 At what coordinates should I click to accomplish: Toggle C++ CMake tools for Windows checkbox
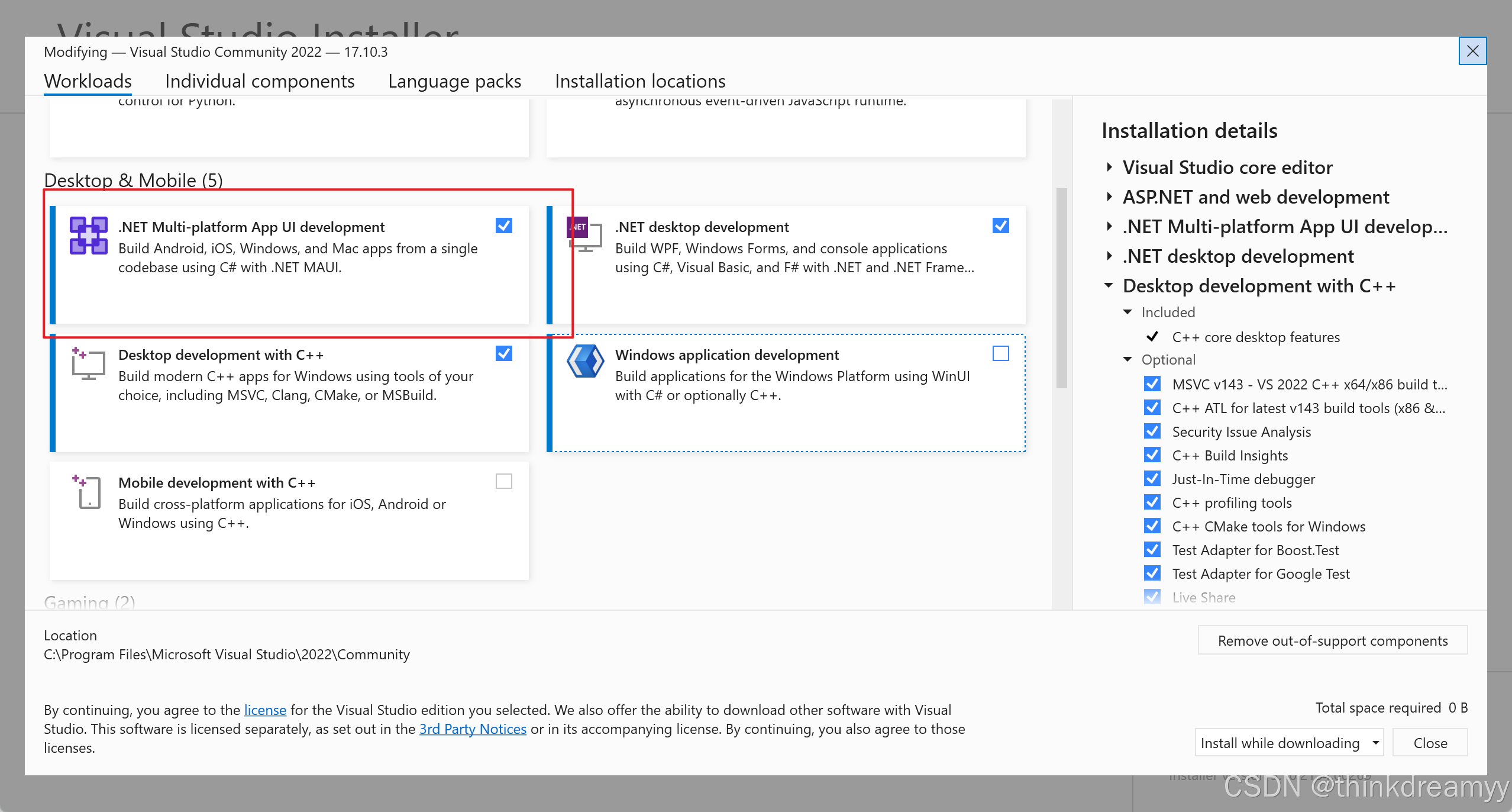click(1152, 526)
